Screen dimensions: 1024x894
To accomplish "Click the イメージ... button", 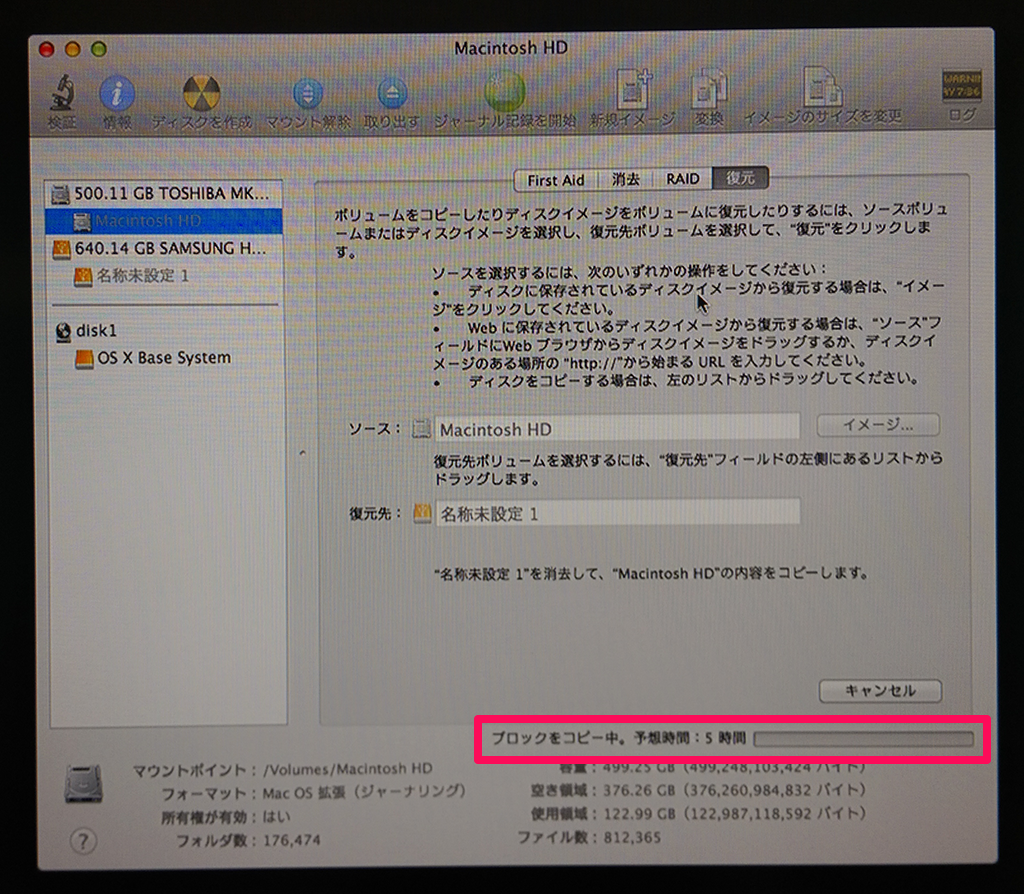I will click(x=878, y=425).
